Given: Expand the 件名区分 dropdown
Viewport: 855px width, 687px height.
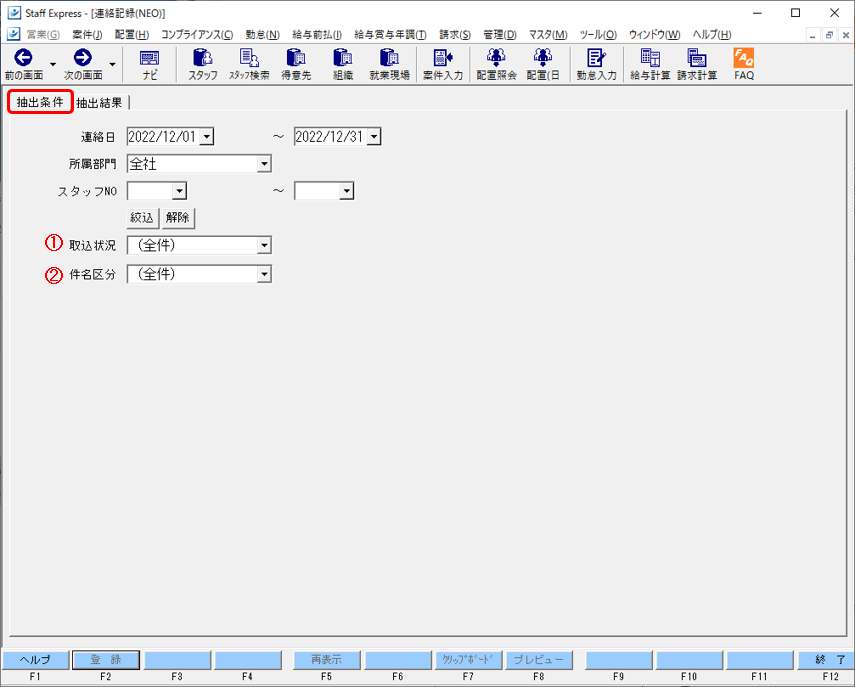Looking at the screenshot, I should click(x=264, y=274).
